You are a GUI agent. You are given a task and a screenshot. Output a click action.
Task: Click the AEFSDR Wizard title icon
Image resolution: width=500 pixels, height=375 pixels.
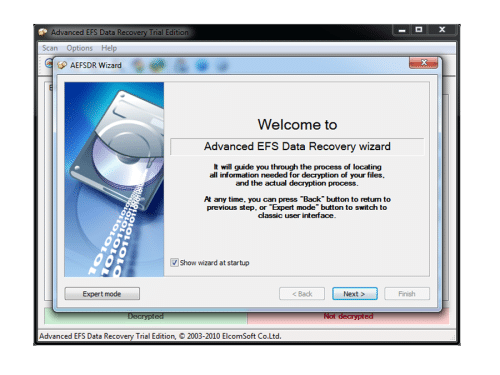click(62, 65)
